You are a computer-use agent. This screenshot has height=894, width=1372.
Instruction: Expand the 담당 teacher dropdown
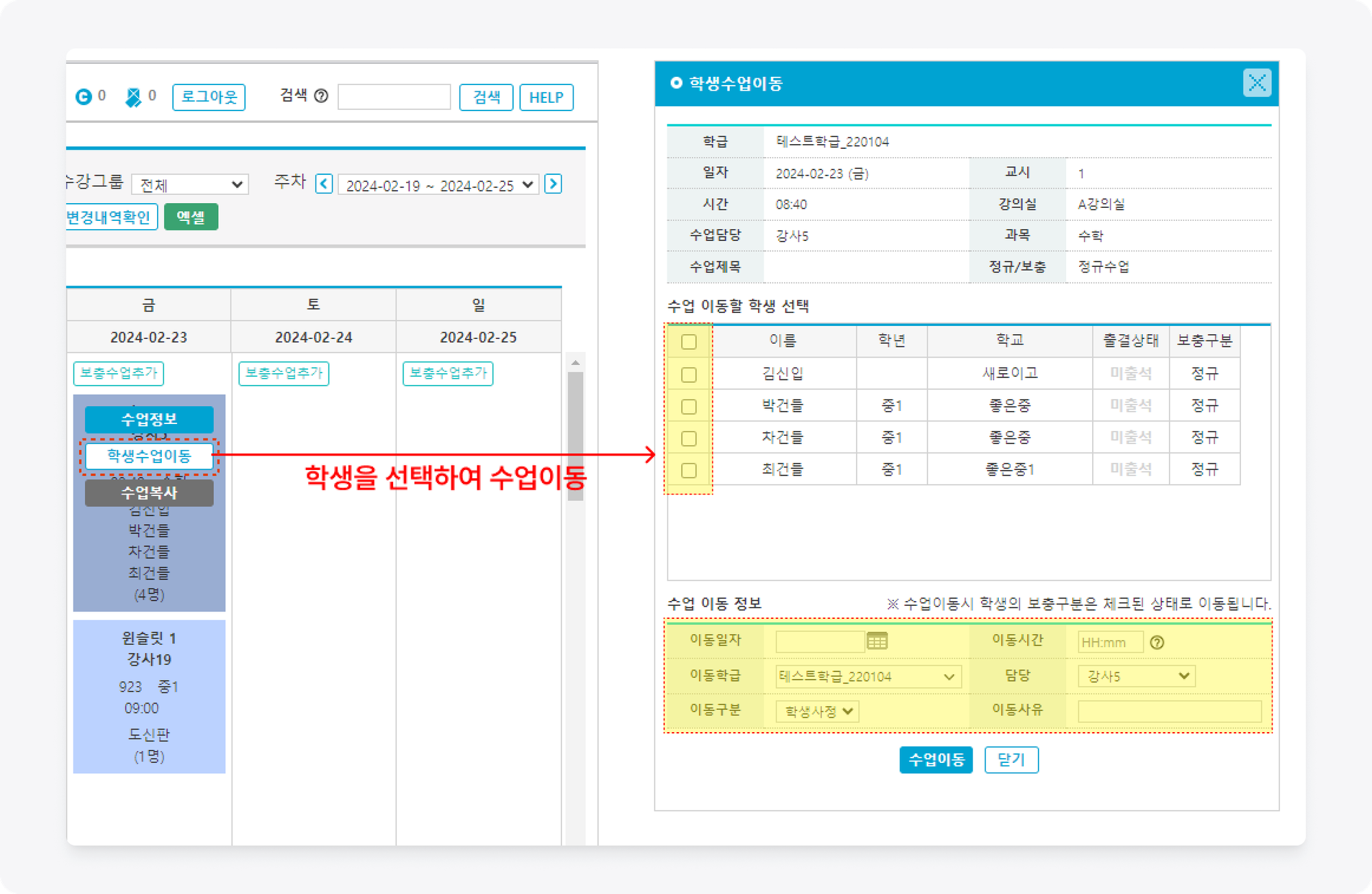point(1136,677)
